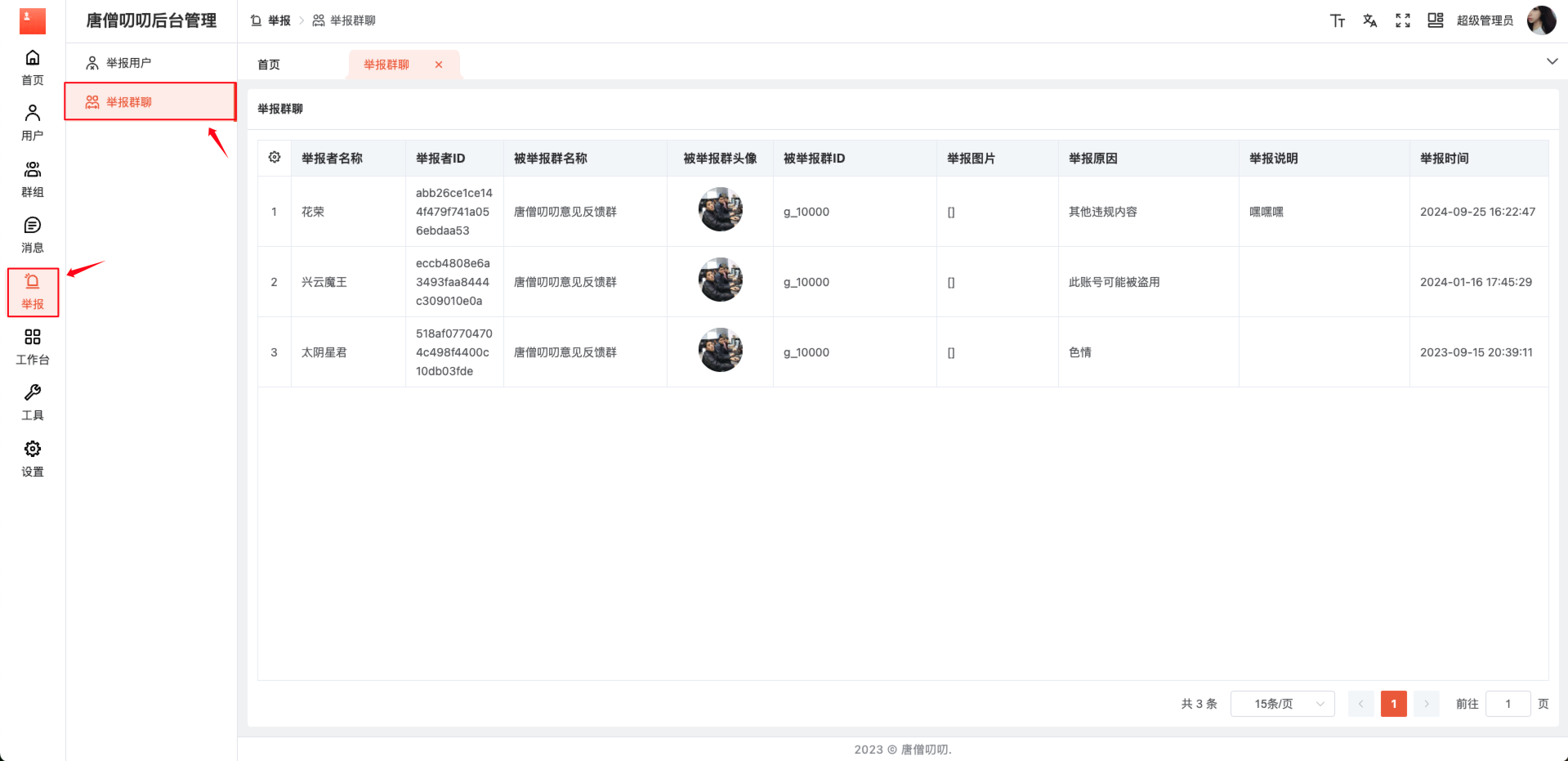Go to the next page arrow

point(1426,703)
